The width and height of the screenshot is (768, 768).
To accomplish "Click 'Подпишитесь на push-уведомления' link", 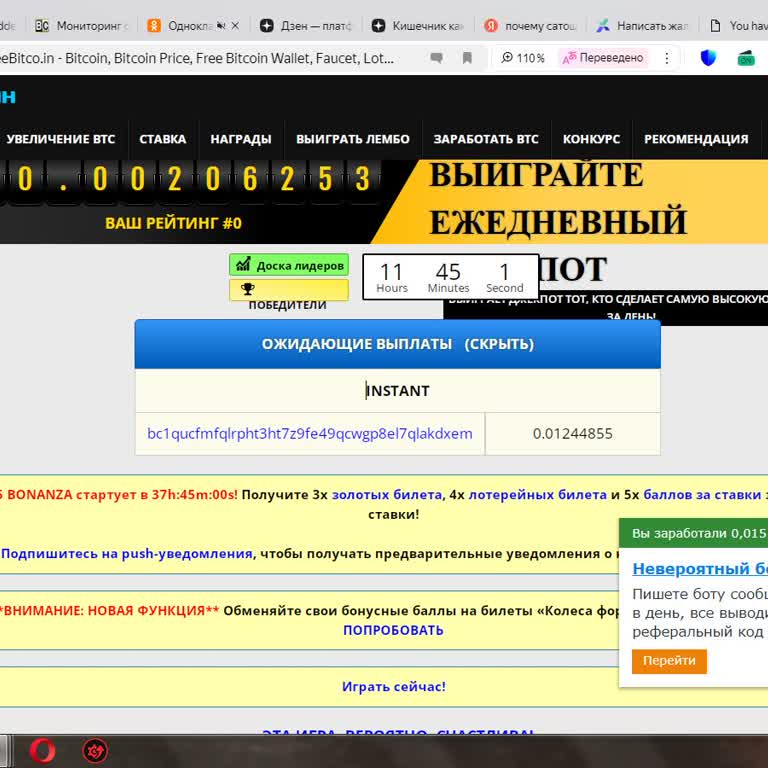I will tap(127, 554).
